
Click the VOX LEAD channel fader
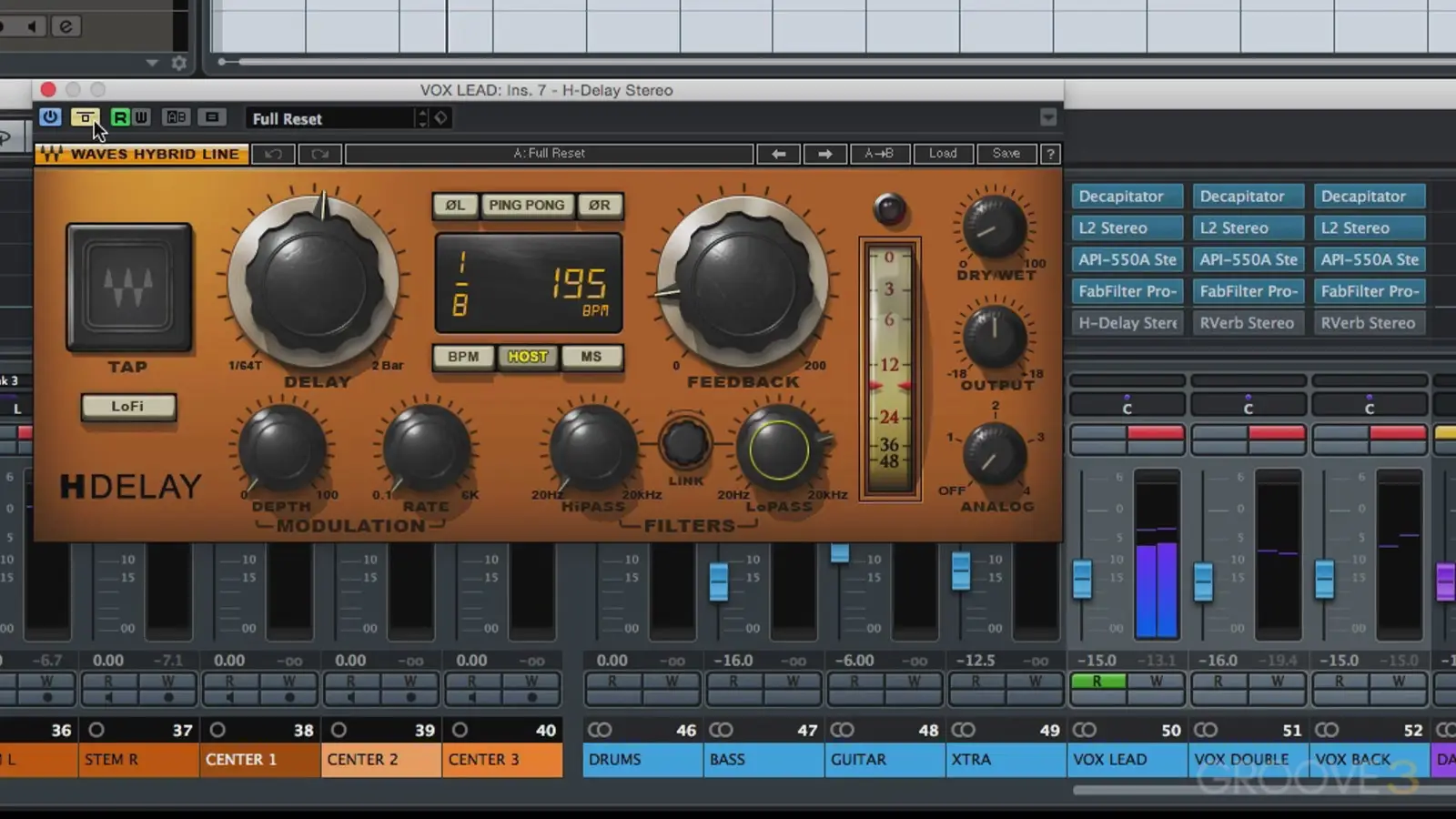click(1082, 579)
